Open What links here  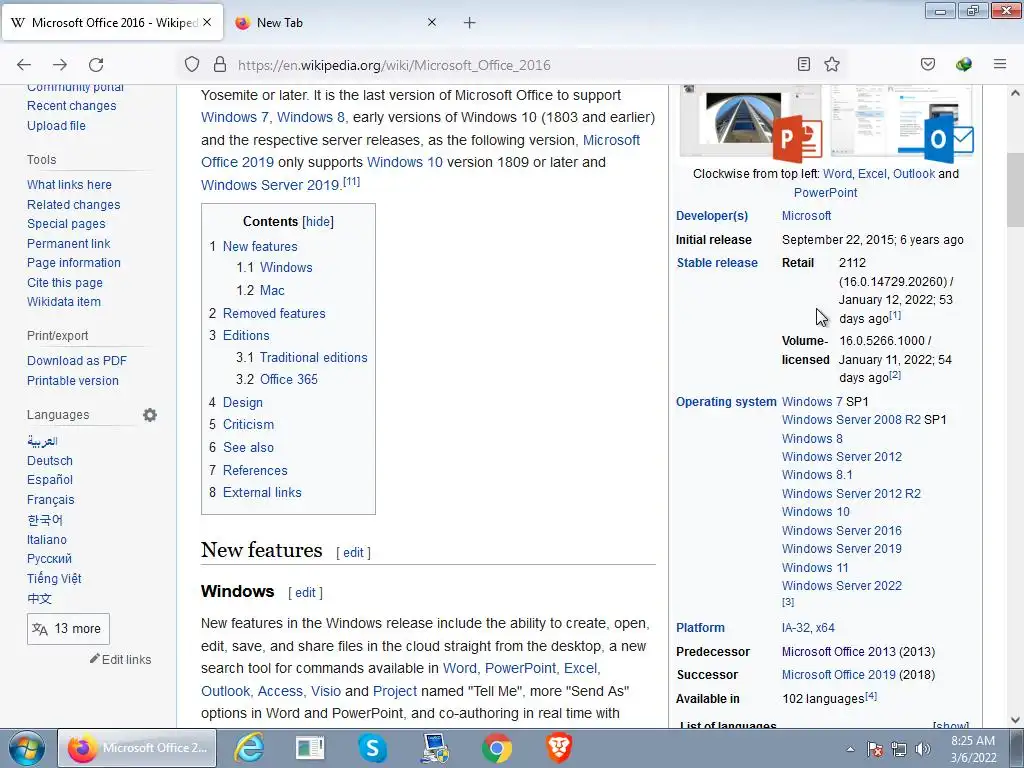[69, 185]
